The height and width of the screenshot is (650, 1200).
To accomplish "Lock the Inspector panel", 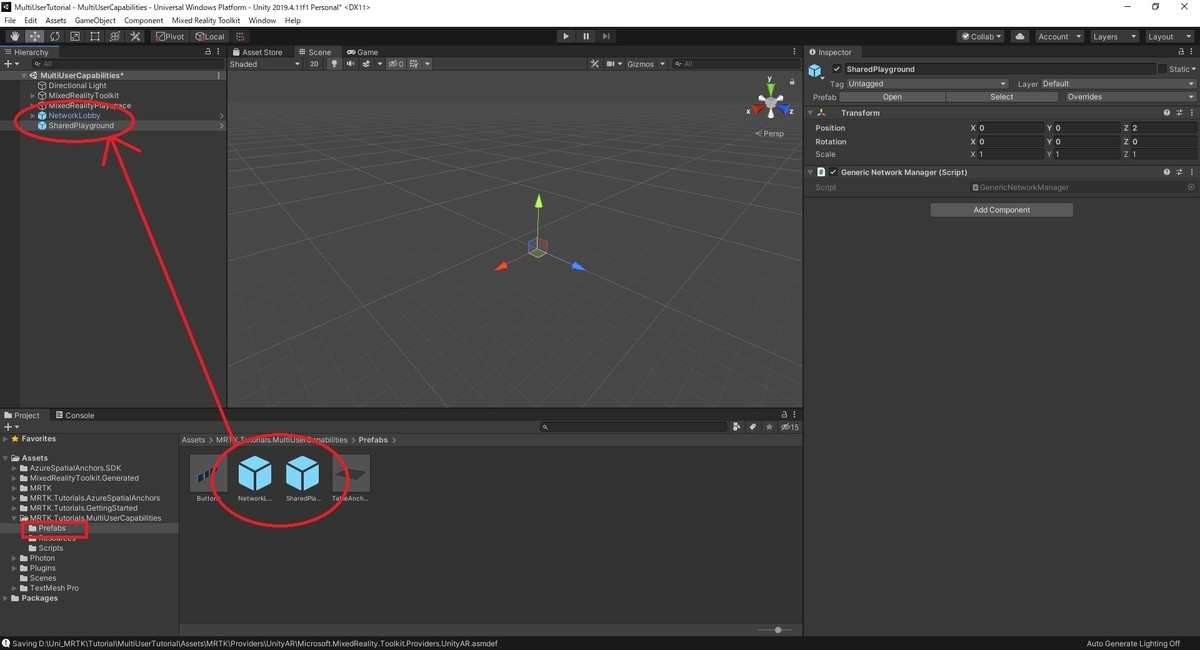I will [1180, 52].
